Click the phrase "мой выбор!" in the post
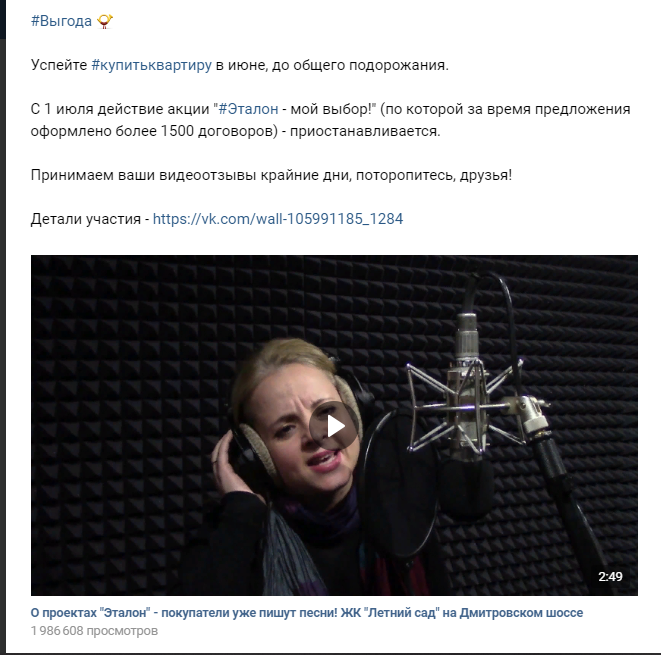661x655 pixels. [333, 109]
